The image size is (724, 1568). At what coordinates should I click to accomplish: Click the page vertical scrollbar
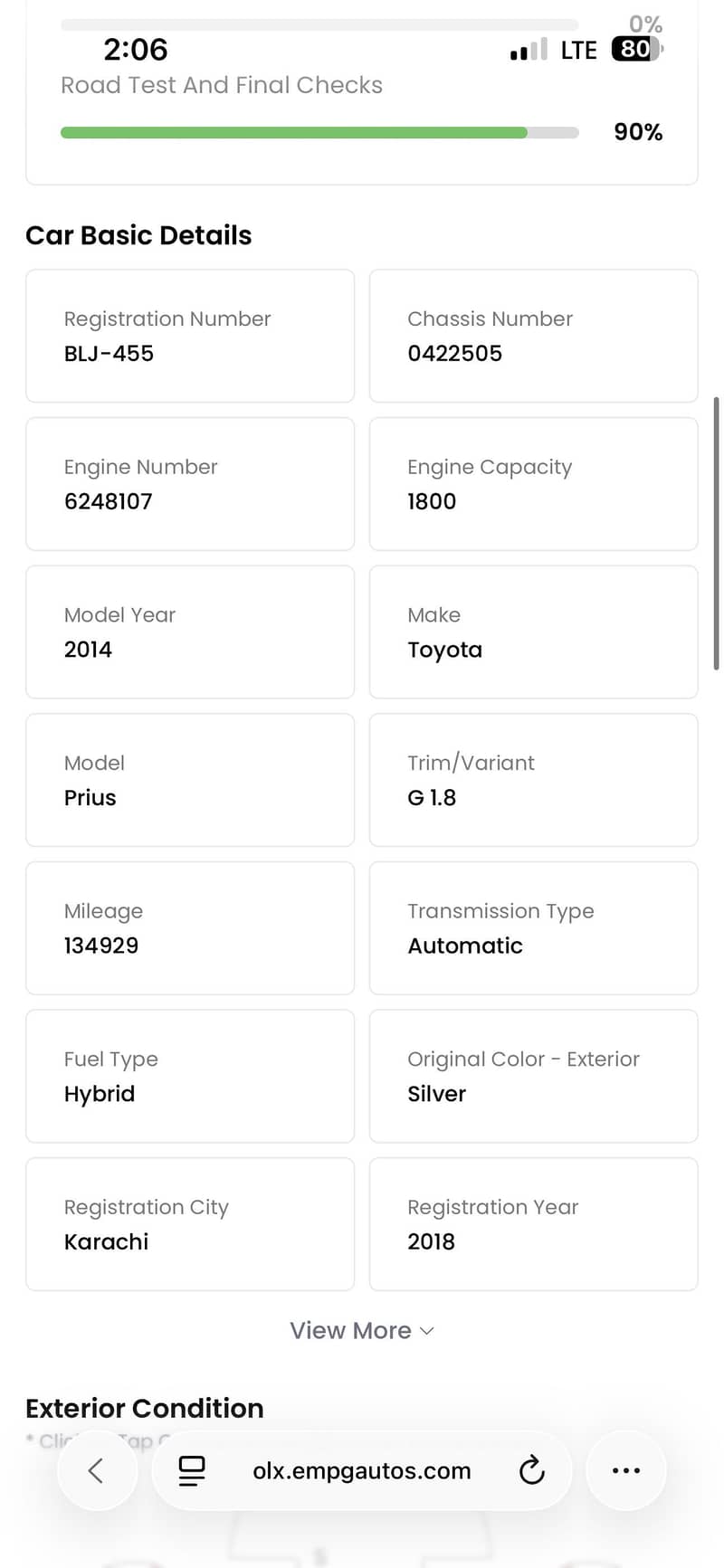click(716, 533)
